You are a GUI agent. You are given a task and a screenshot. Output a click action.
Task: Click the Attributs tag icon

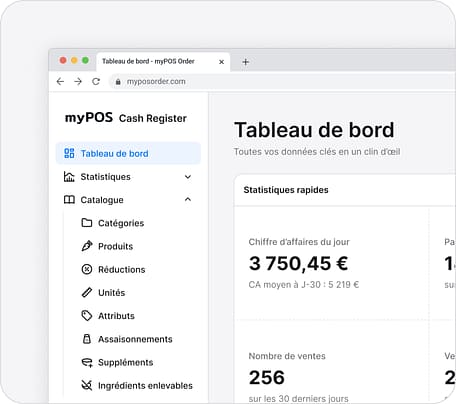coord(87,316)
